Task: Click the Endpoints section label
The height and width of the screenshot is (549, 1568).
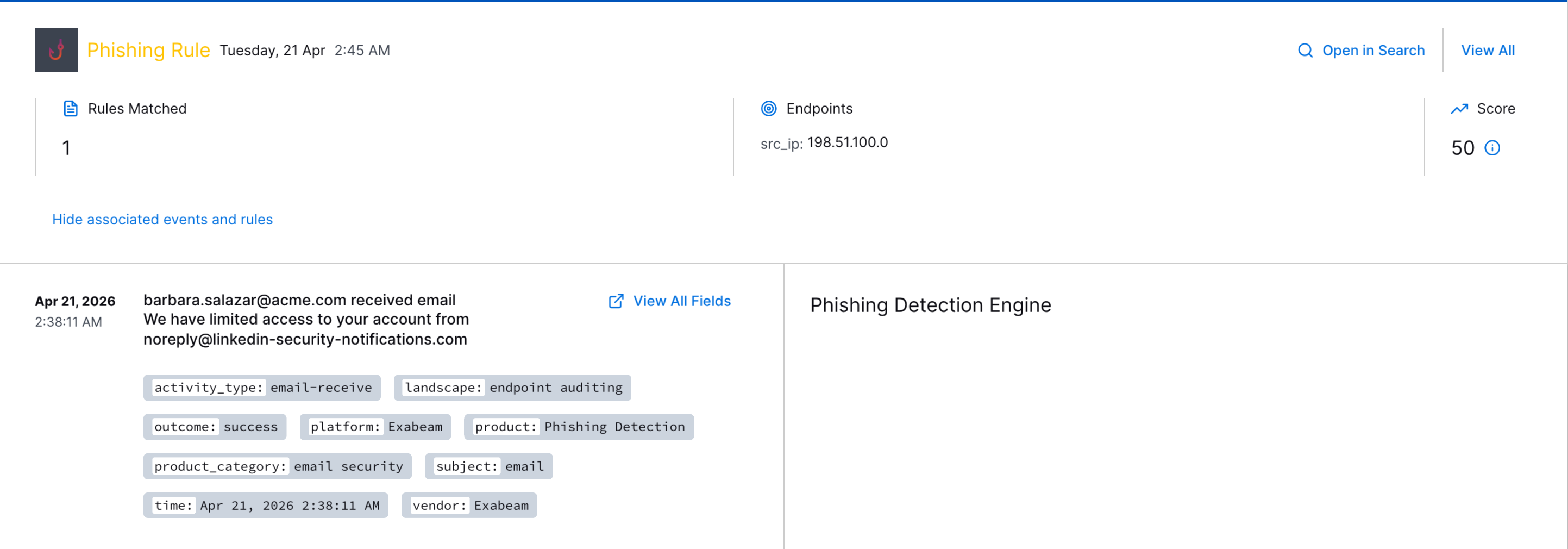Action: point(819,109)
